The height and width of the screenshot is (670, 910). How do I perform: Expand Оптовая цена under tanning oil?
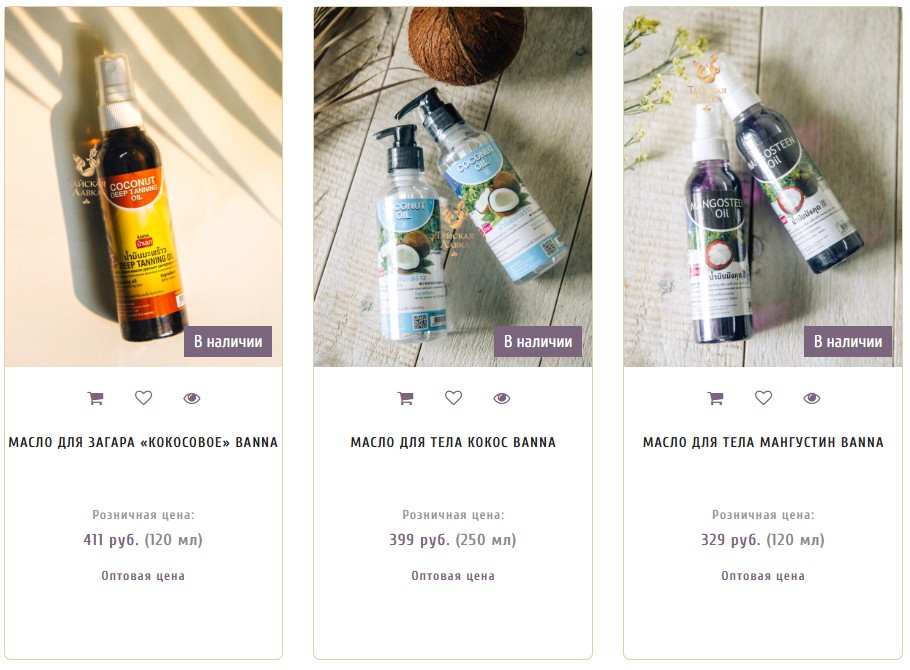point(143,576)
